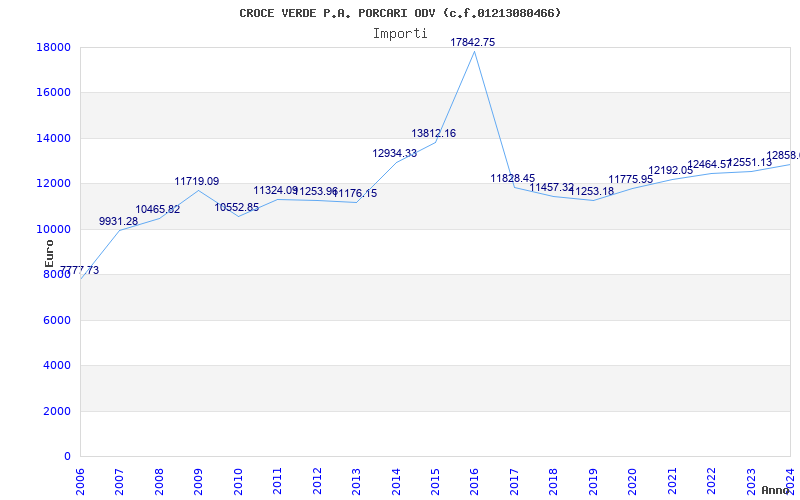800x500 pixels.
Task: Click the Anno x-axis title
Action: (775, 490)
